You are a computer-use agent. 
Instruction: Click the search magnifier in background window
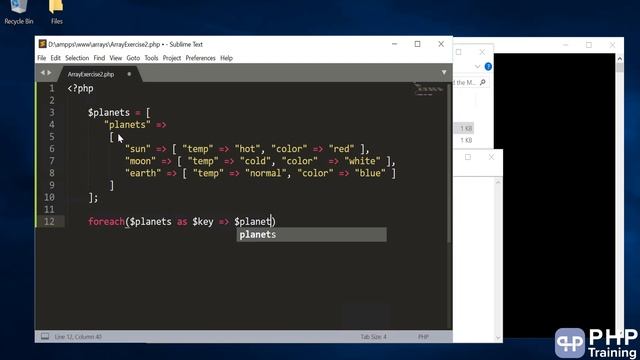pyautogui.click(x=483, y=82)
